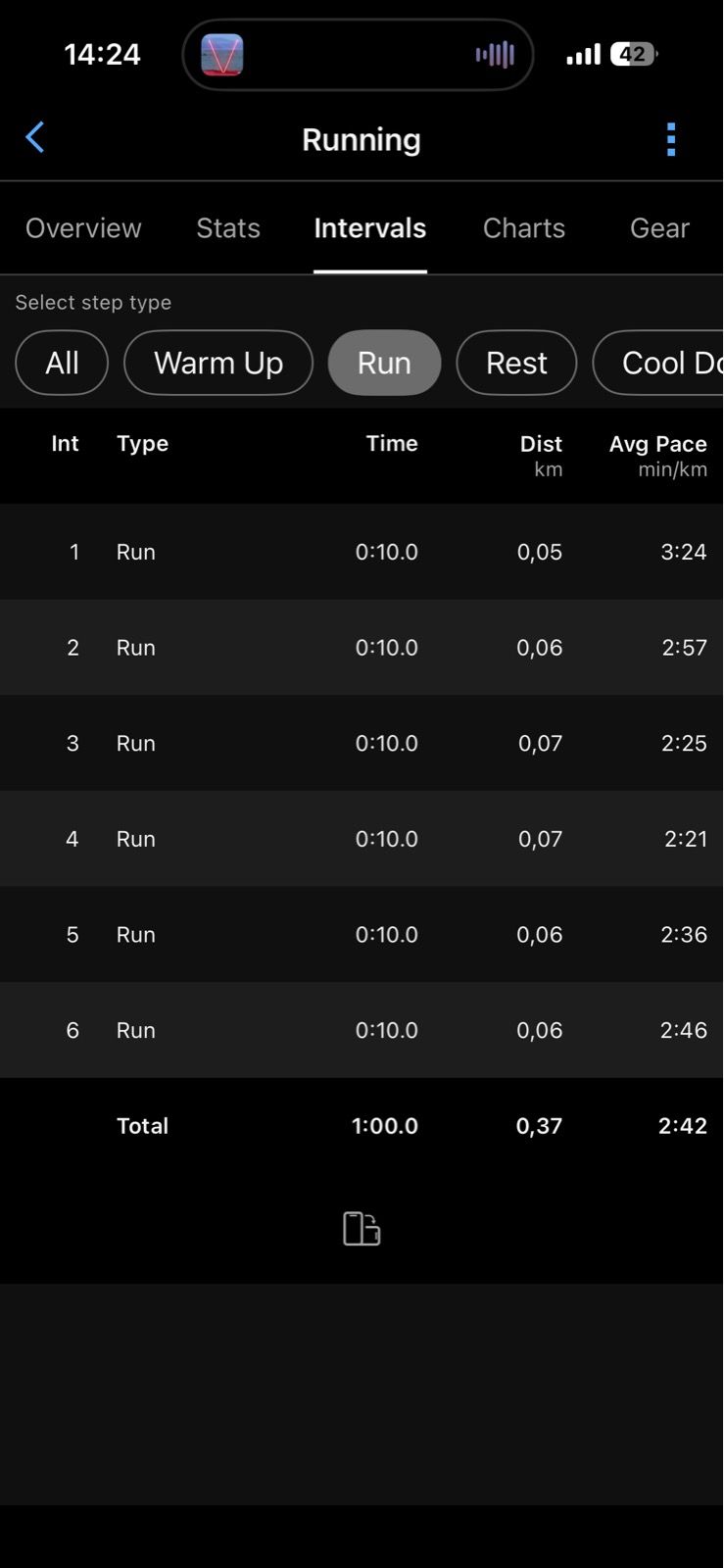This screenshot has width=724, height=1568.
Task: Filter intervals by Warm Up
Action: coord(218,363)
